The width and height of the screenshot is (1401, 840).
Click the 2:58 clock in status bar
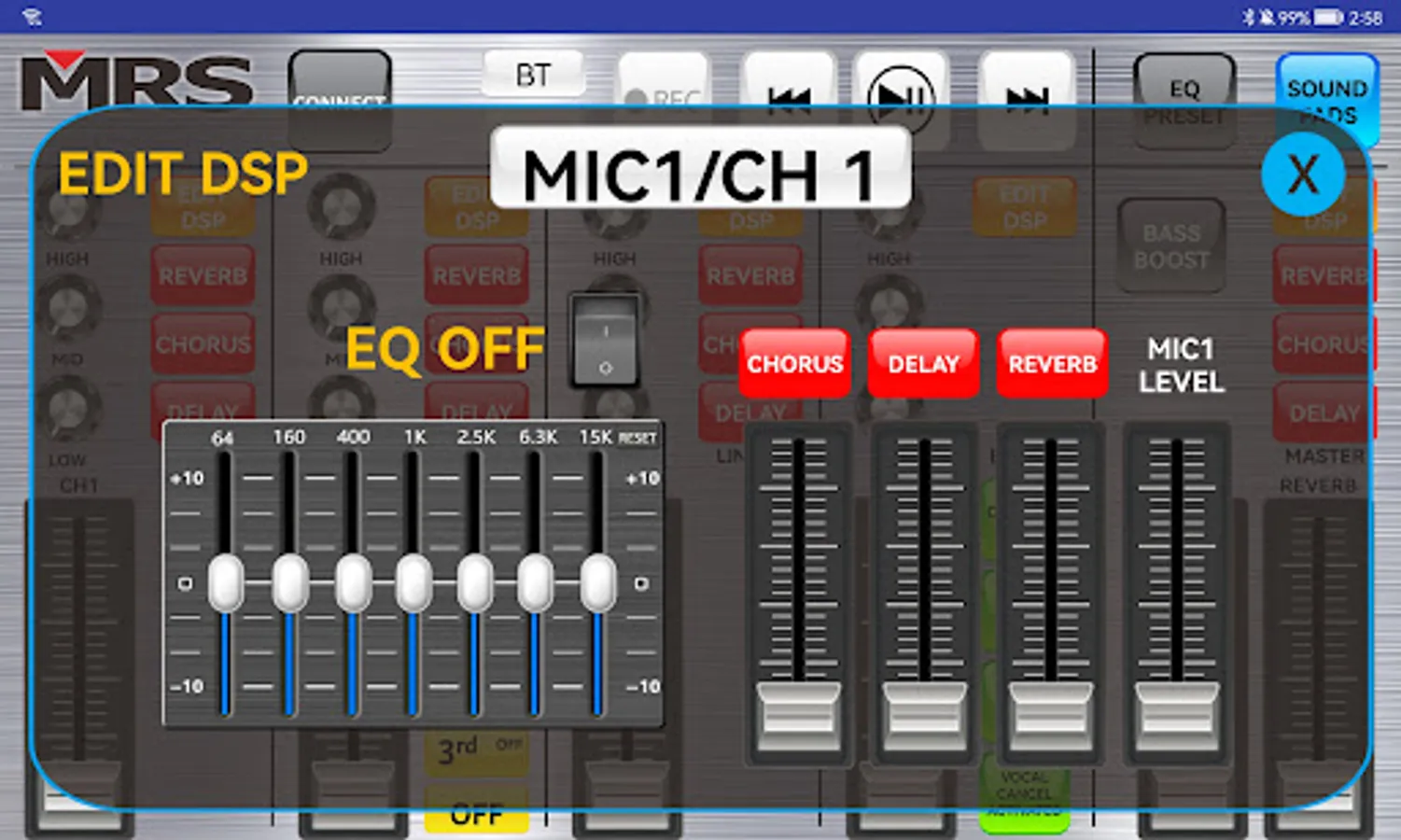click(x=1366, y=18)
